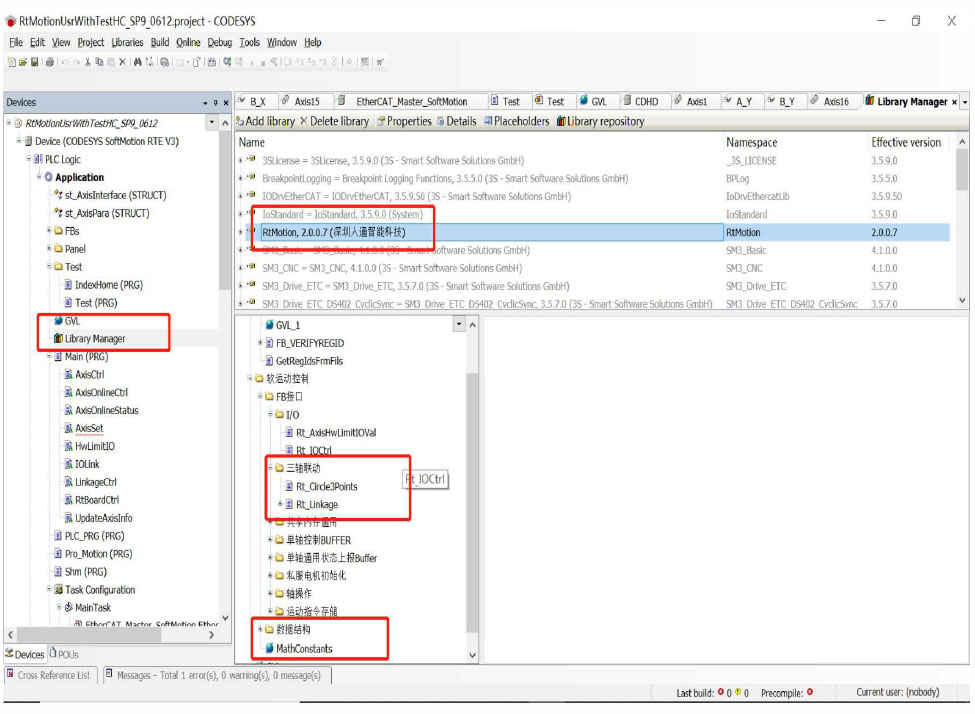This screenshot has width=975, height=714.
Task: Select Rt_Circle3Points in library tree
Action: (x=326, y=486)
